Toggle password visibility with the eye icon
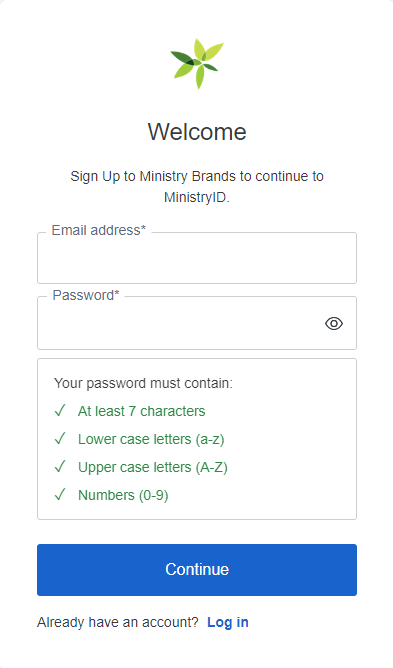 [334, 324]
